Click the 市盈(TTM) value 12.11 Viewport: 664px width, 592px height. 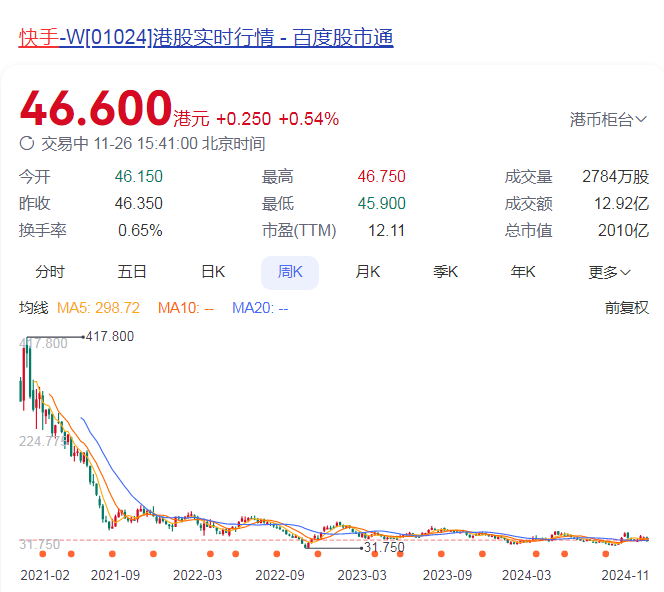[x=386, y=231]
